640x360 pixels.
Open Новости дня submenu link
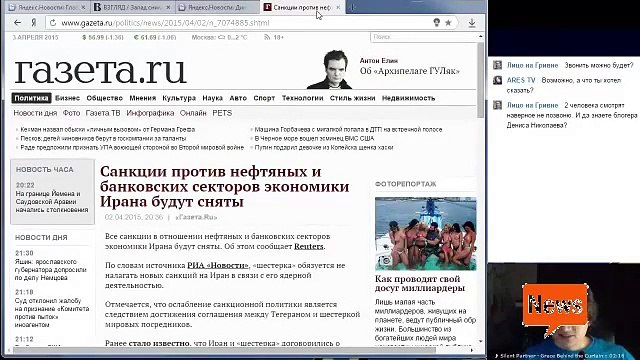click(x=35, y=113)
